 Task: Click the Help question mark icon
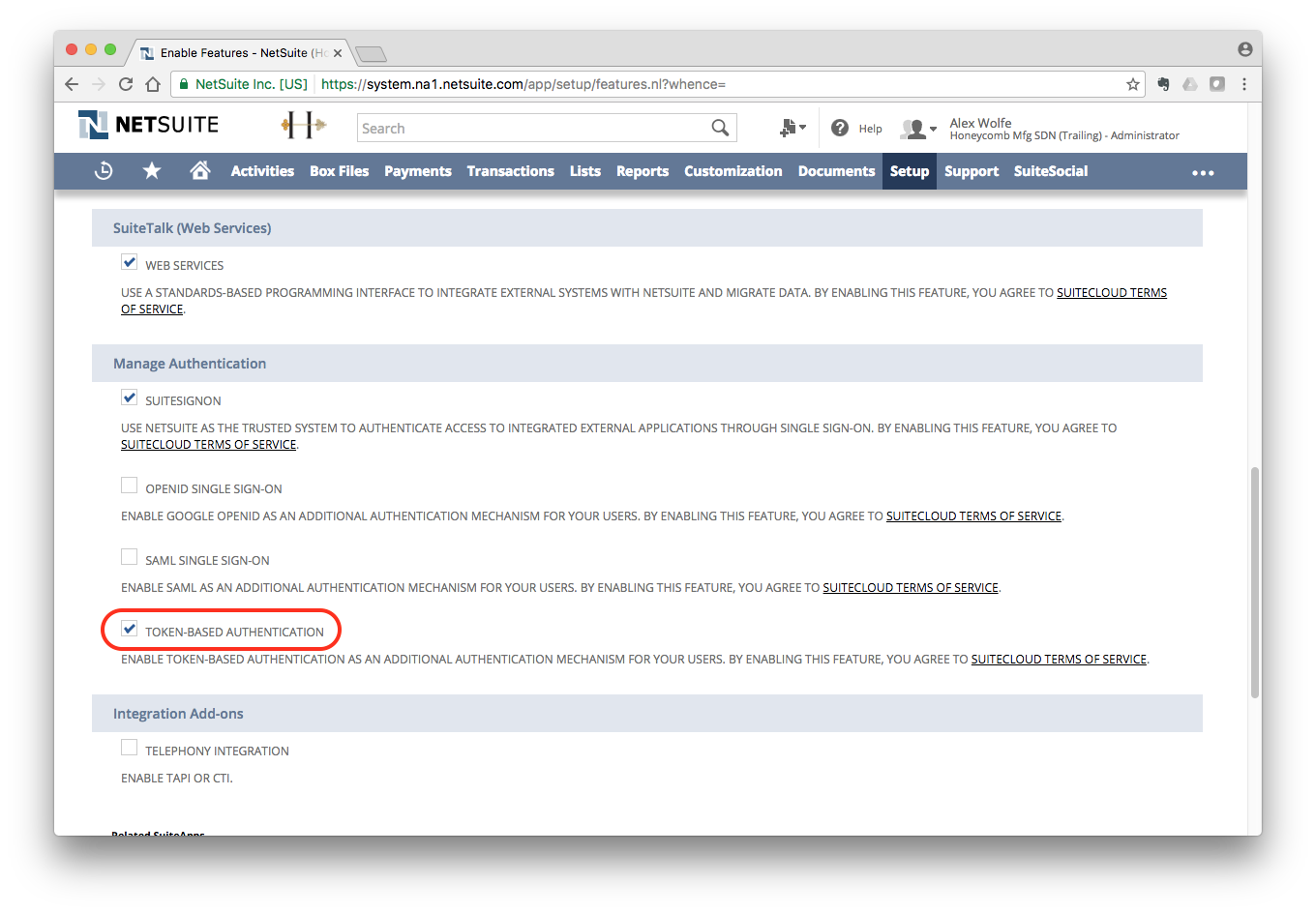[x=840, y=128]
